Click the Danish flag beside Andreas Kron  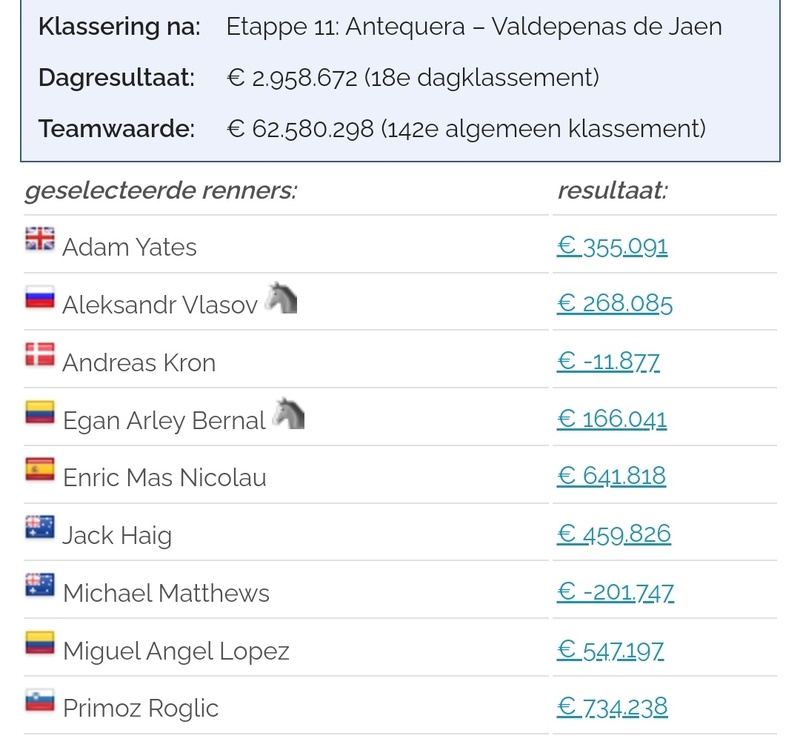[40, 356]
